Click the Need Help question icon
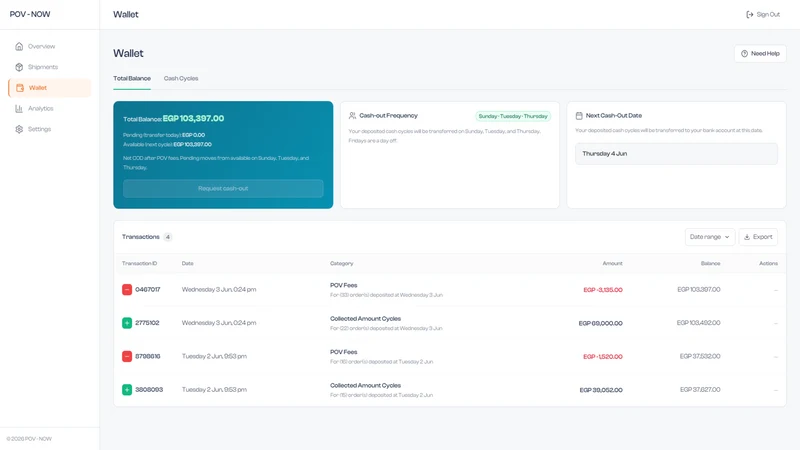This screenshot has width=800, height=450. [744, 54]
